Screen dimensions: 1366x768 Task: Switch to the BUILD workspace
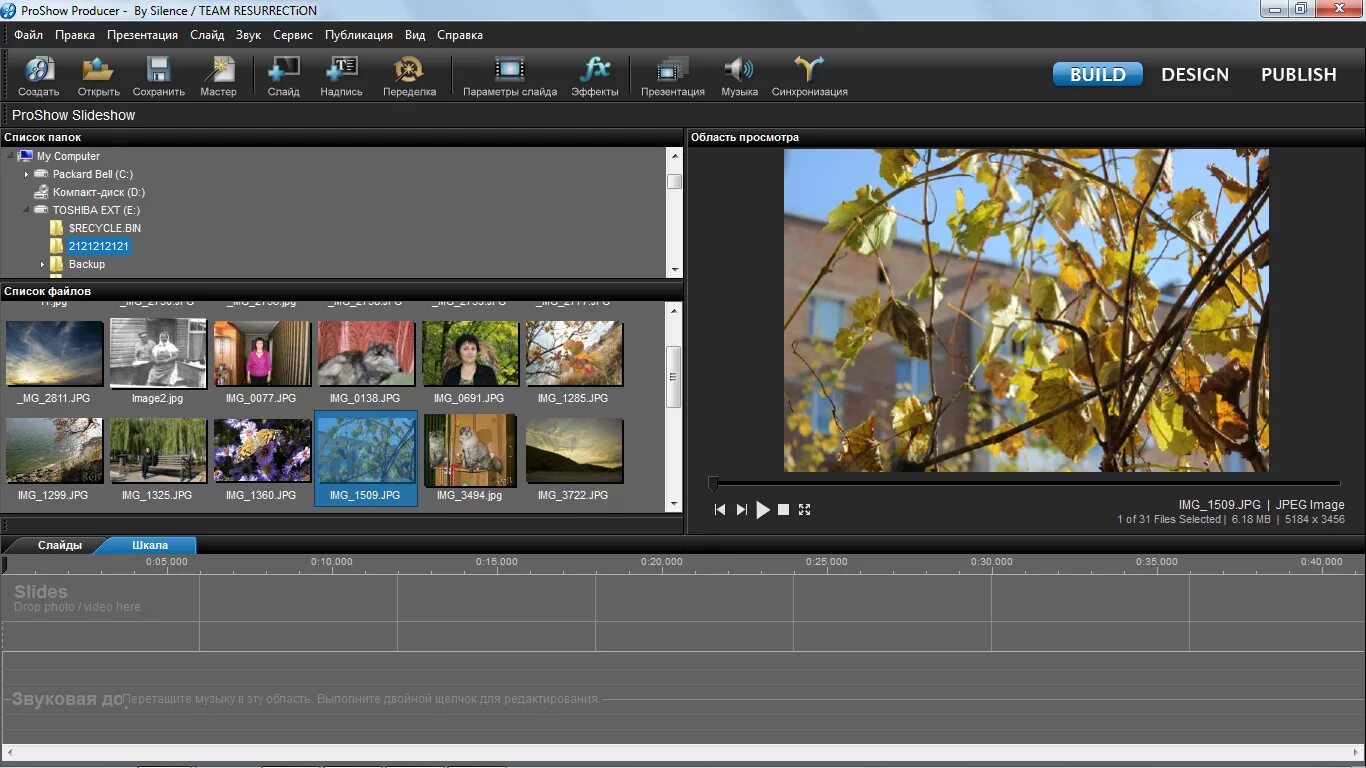pos(1098,74)
